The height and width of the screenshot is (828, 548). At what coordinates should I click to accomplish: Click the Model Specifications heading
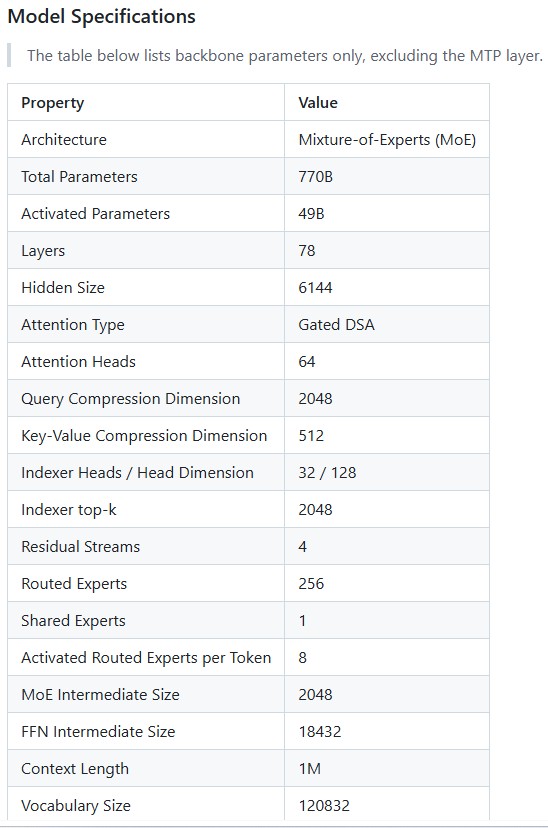tap(101, 16)
